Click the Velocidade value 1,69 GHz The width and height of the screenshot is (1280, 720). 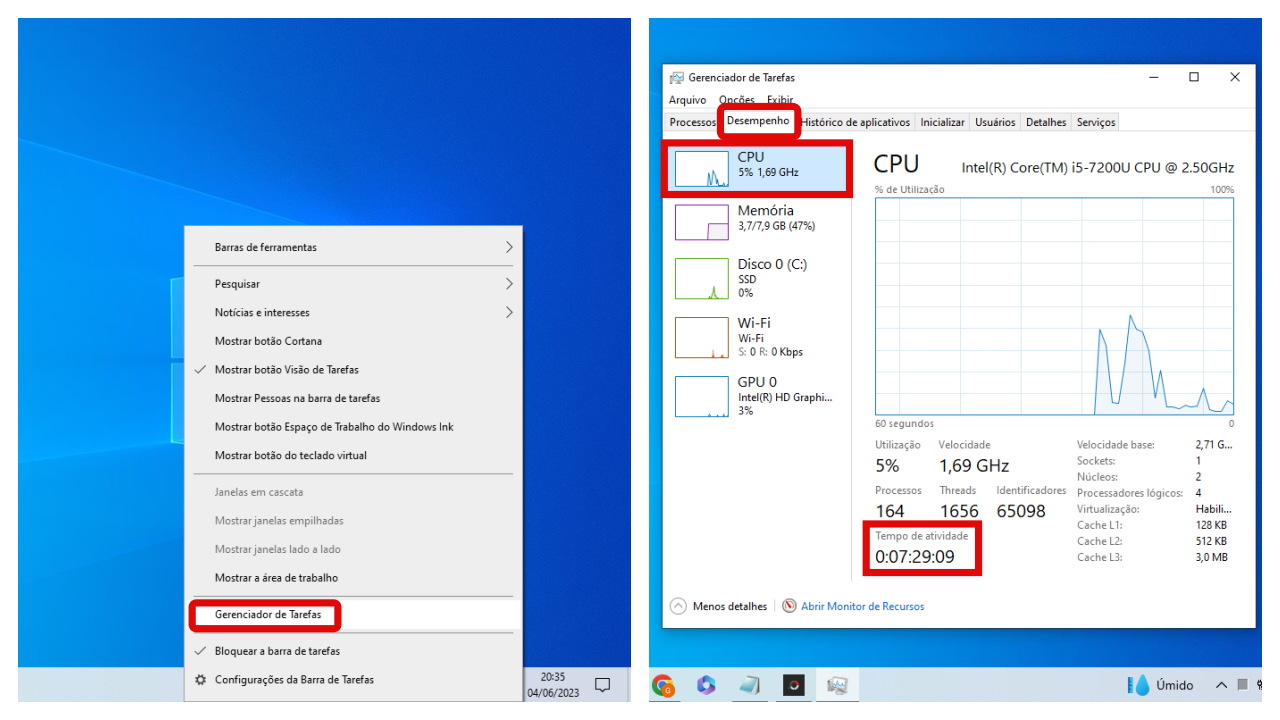point(974,466)
